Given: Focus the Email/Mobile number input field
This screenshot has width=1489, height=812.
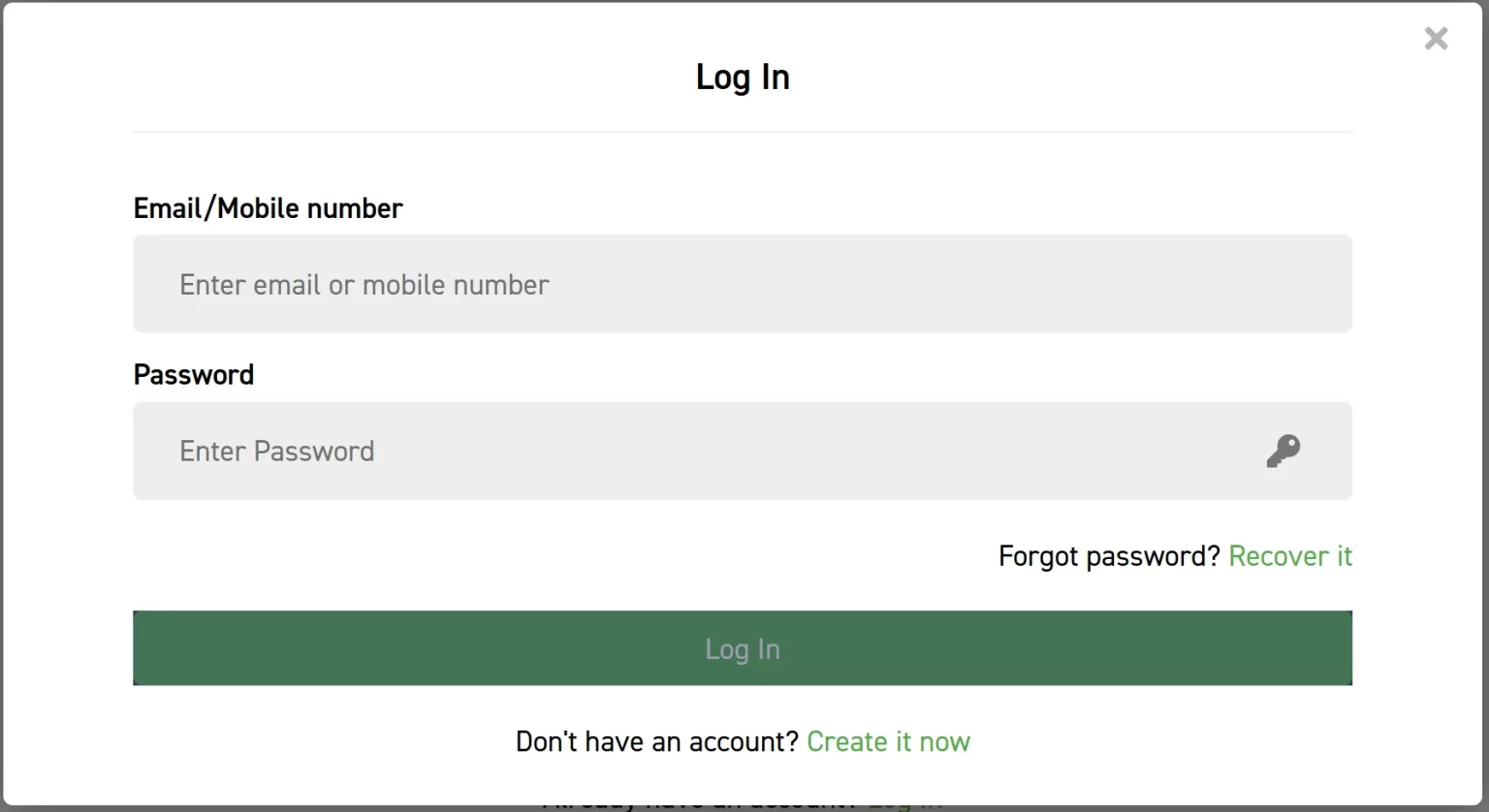Looking at the screenshot, I should pos(742,284).
